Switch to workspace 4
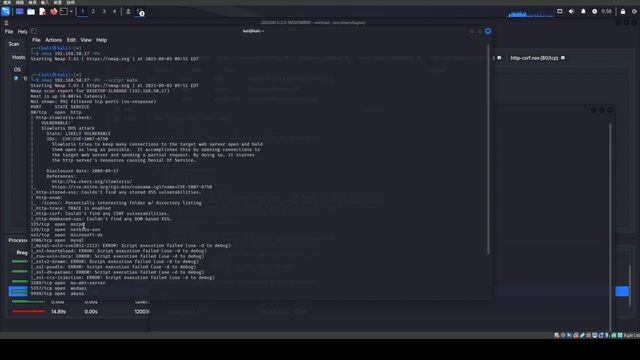640x360 pixels. point(114,11)
